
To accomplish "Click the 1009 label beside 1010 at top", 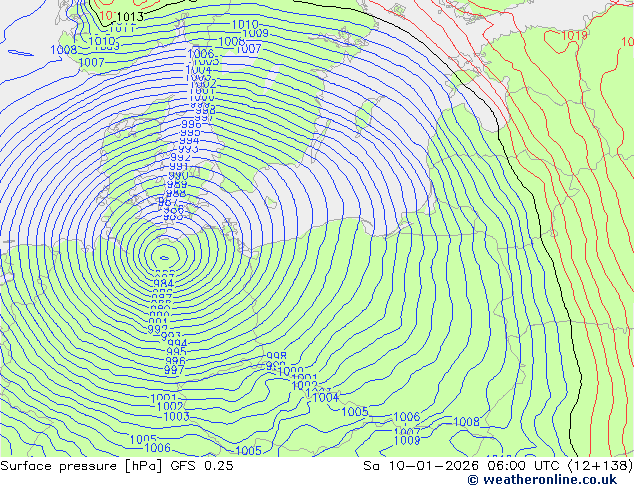I will (x=255, y=33).
